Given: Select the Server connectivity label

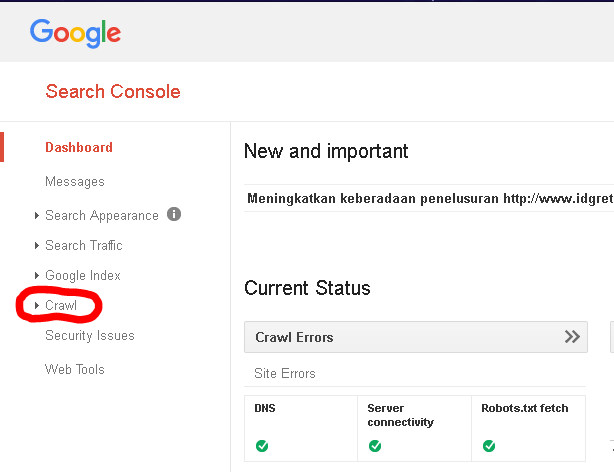Looking at the screenshot, I should click(x=400, y=415).
